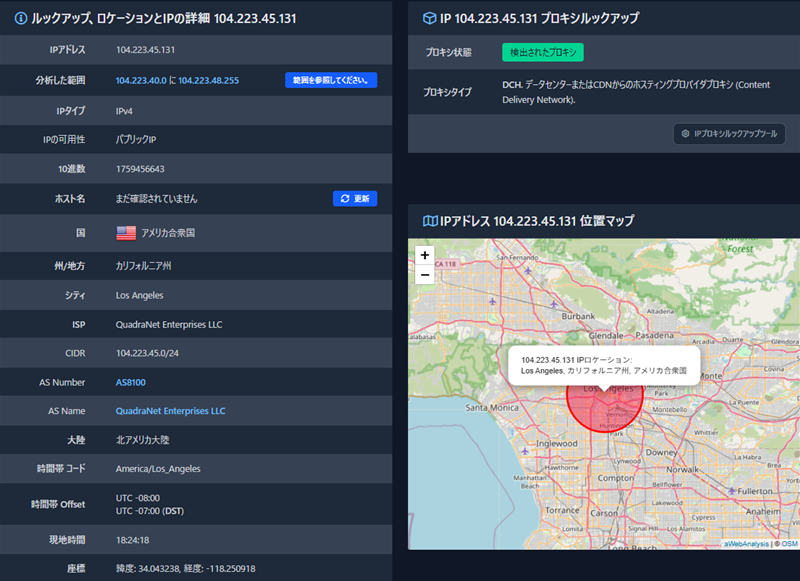The width and height of the screenshot is (800, 581).
Task: Click the Fullerton label on map
Action: [755, 491]
